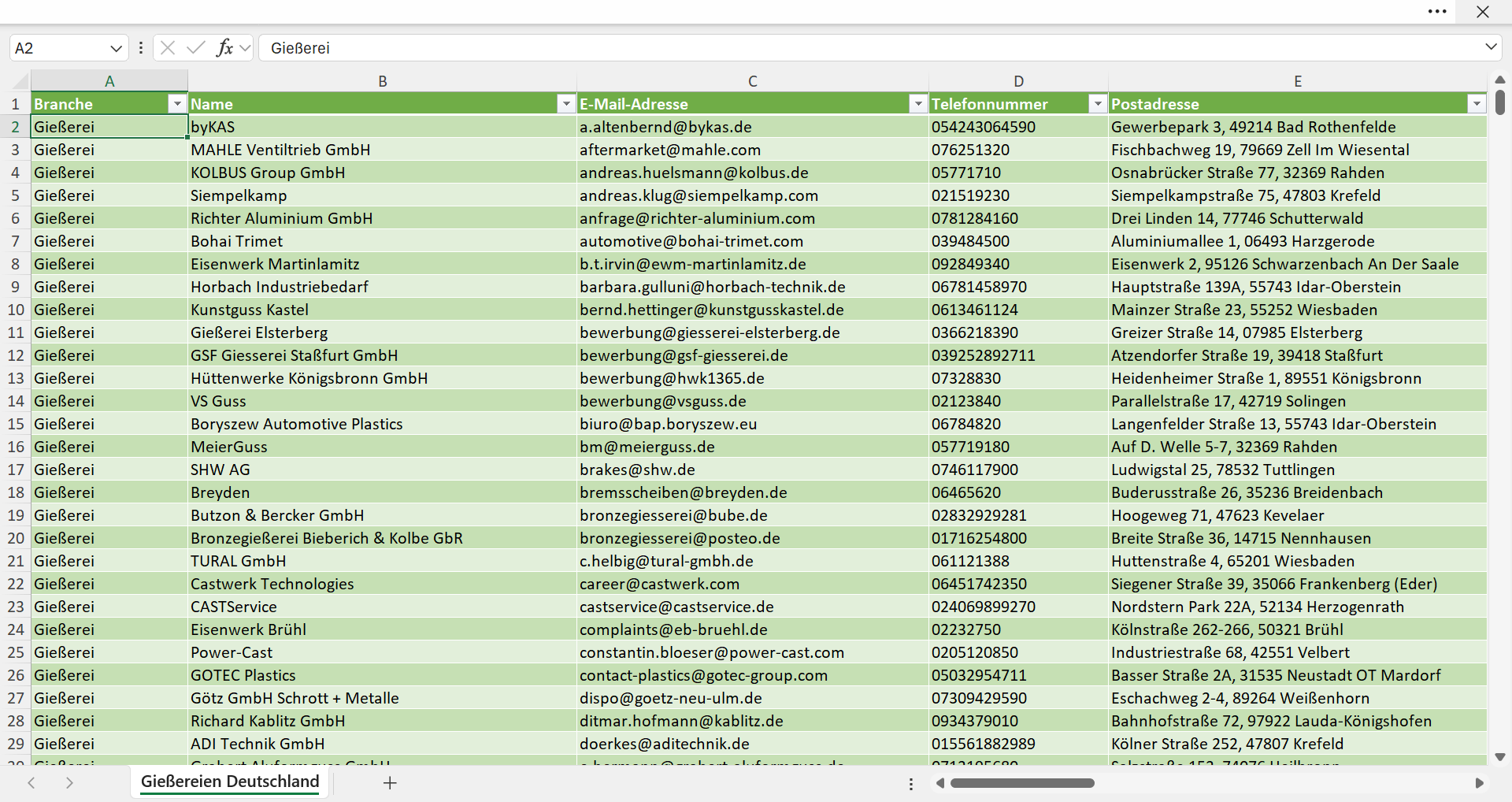Screen dimensions: 1512x802
Task: Select column B header
Action: pos(383,81)
